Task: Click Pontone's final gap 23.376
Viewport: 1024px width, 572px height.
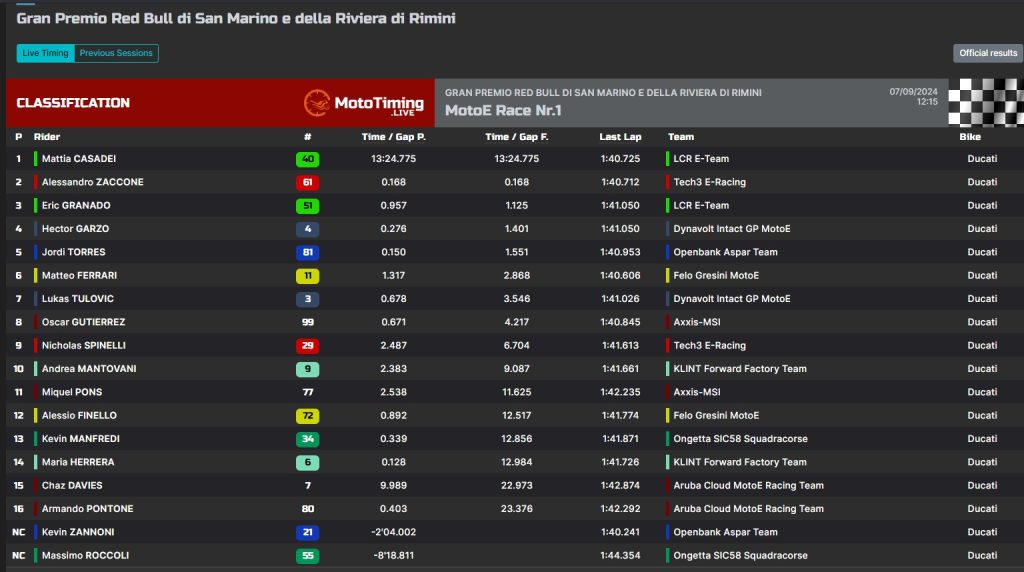Action: [517, 509]
